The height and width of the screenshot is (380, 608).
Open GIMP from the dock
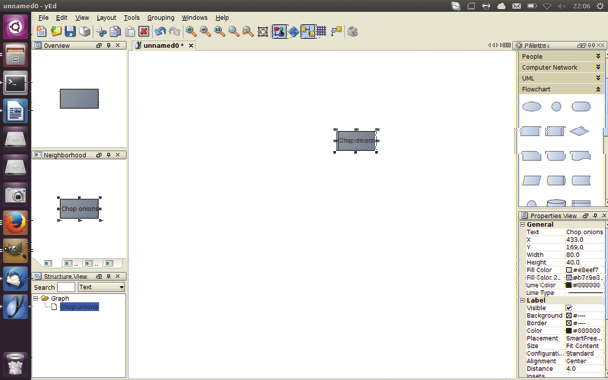click(16, 250)
